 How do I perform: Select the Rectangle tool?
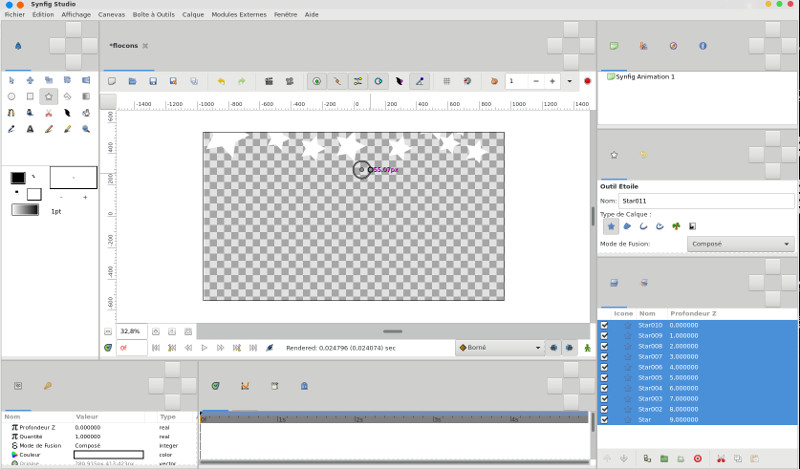29,97
